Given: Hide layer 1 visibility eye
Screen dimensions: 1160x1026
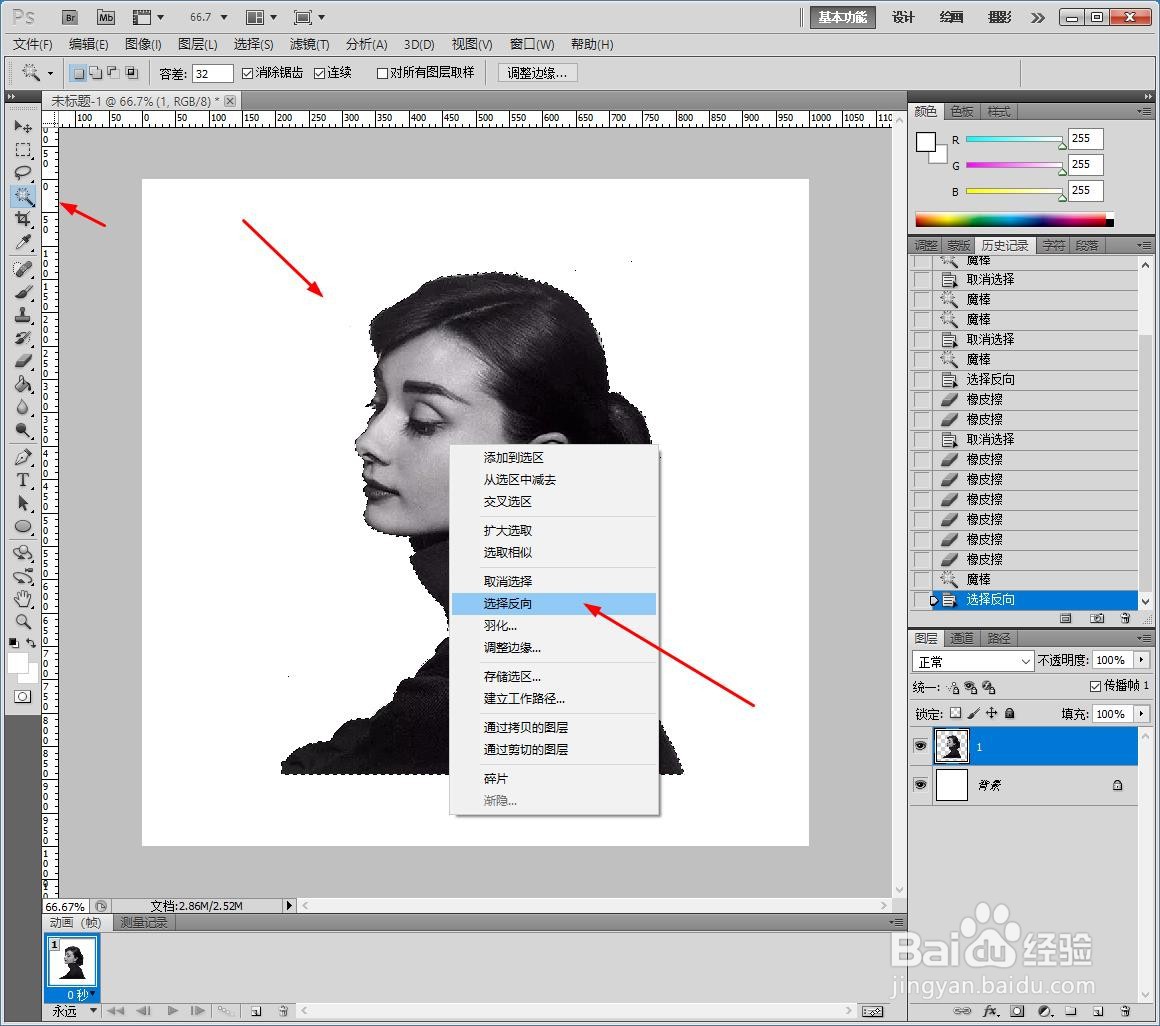Looking at the screenshot, I should pyautogui.click(x=920, y=746).
